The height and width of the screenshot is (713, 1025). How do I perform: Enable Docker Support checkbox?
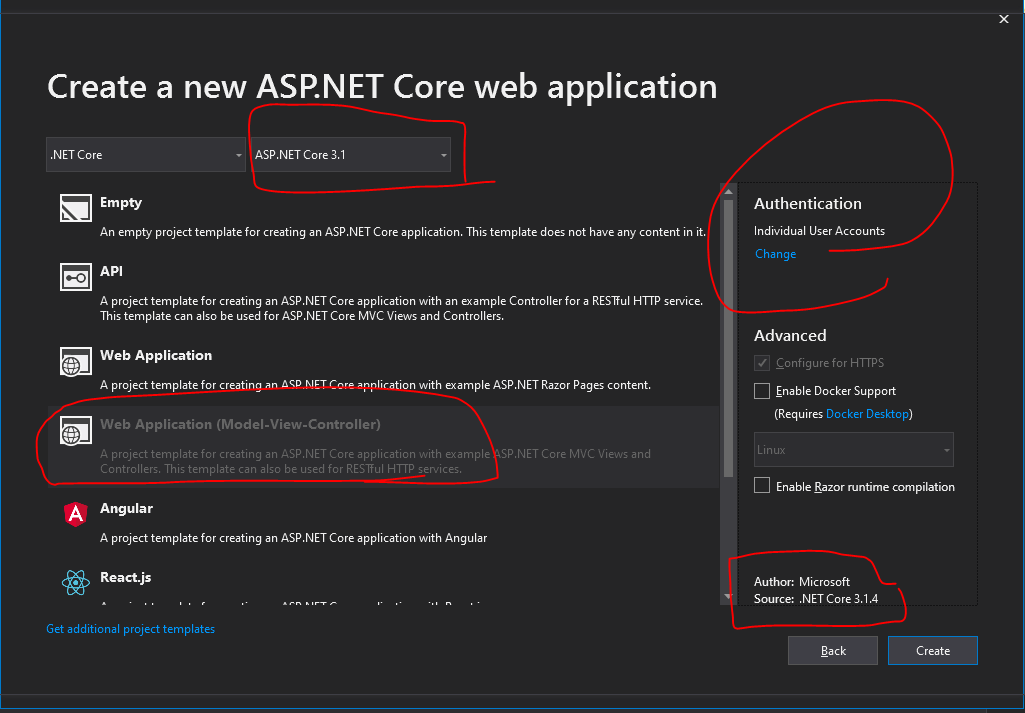(762, 391)
